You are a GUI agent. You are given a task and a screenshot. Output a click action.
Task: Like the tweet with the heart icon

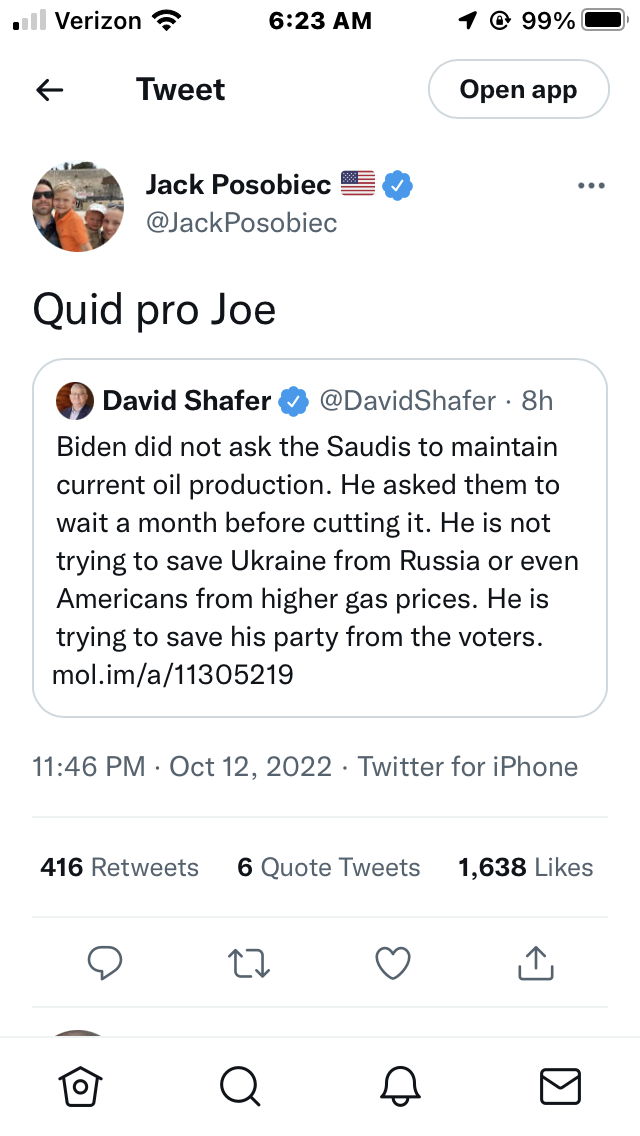point(393,963)
